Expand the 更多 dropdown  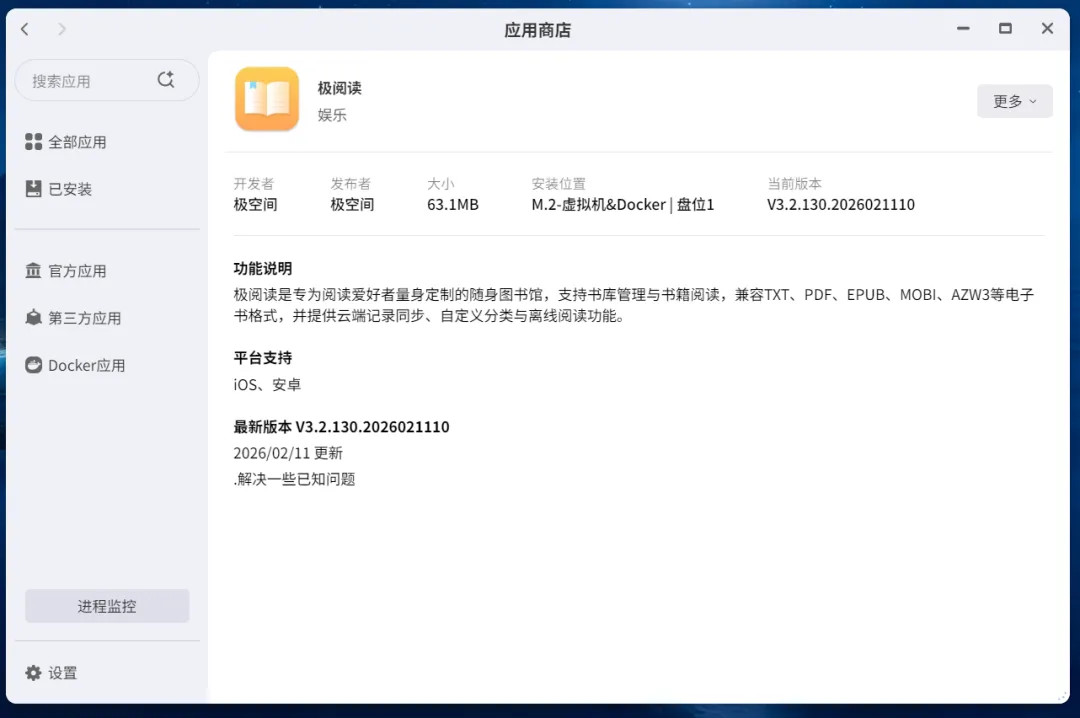click(x=1014, y=101)
